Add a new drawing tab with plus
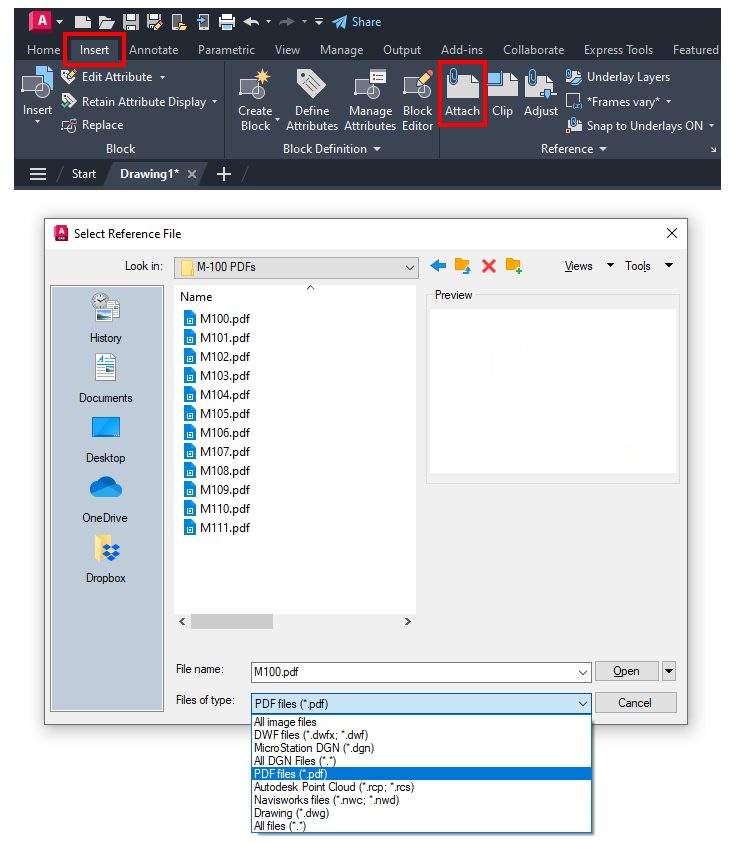 (224, 174)
